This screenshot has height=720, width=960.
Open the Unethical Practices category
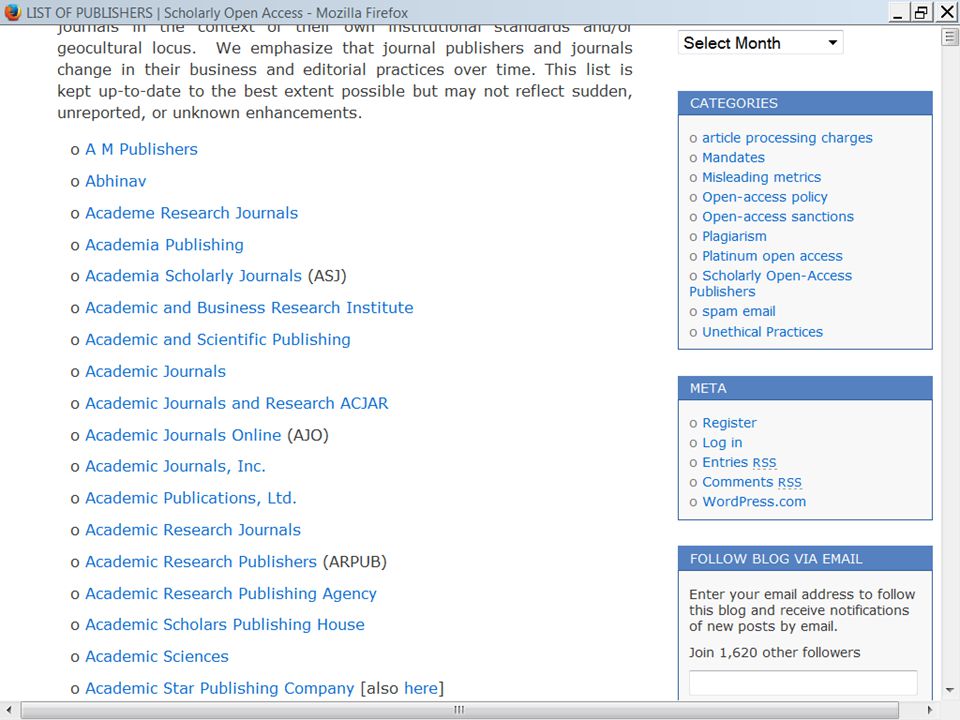coord(762,332)
